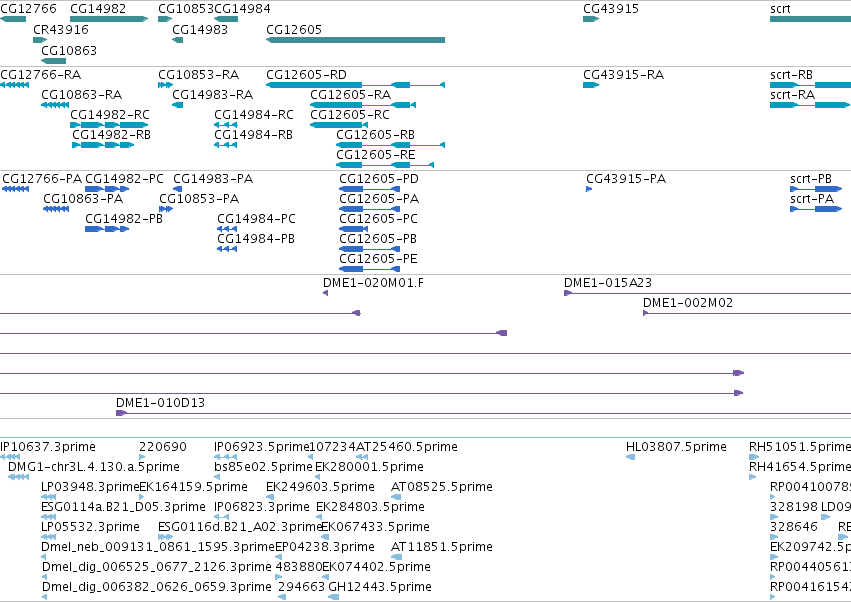Click protein label CG14984-PB
Viewport: 851px width, 602px height.
[256, 239]
